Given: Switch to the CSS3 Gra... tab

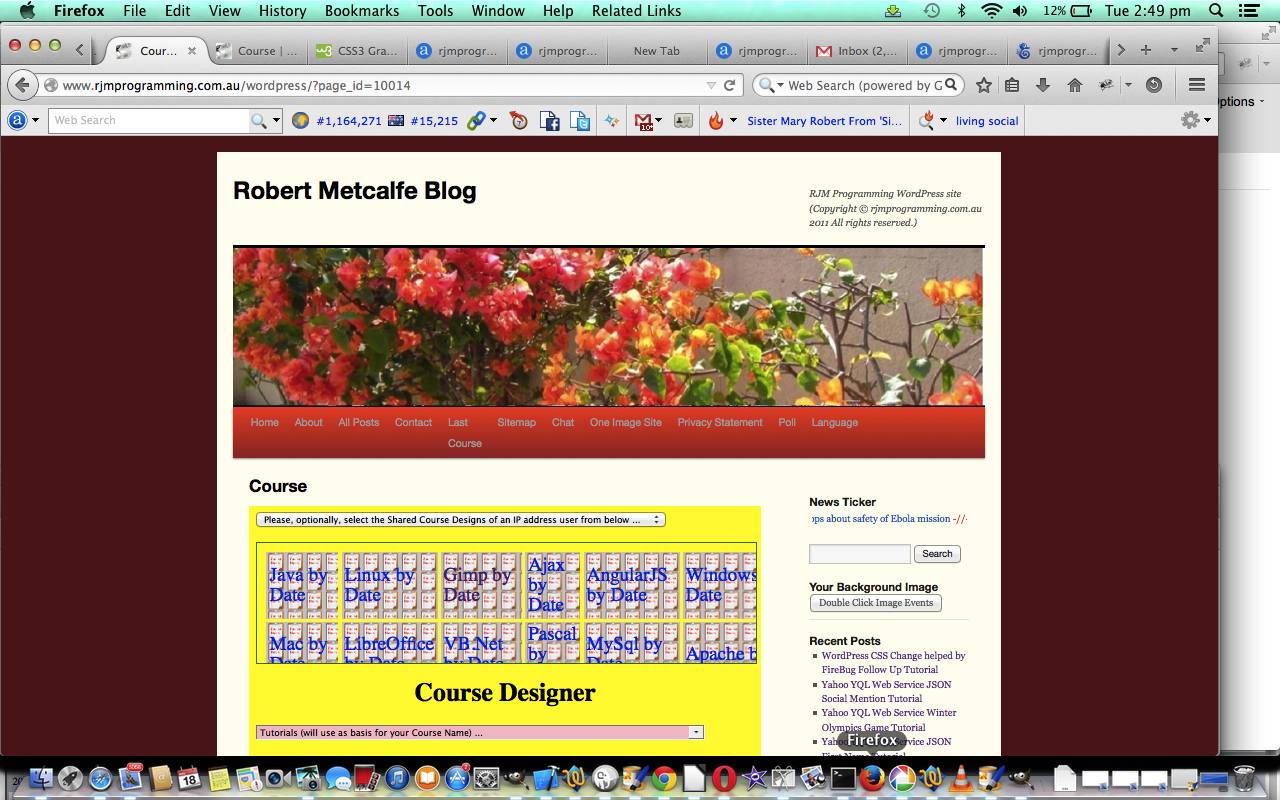Looking at the screenshot, I should tap(356, 50).
